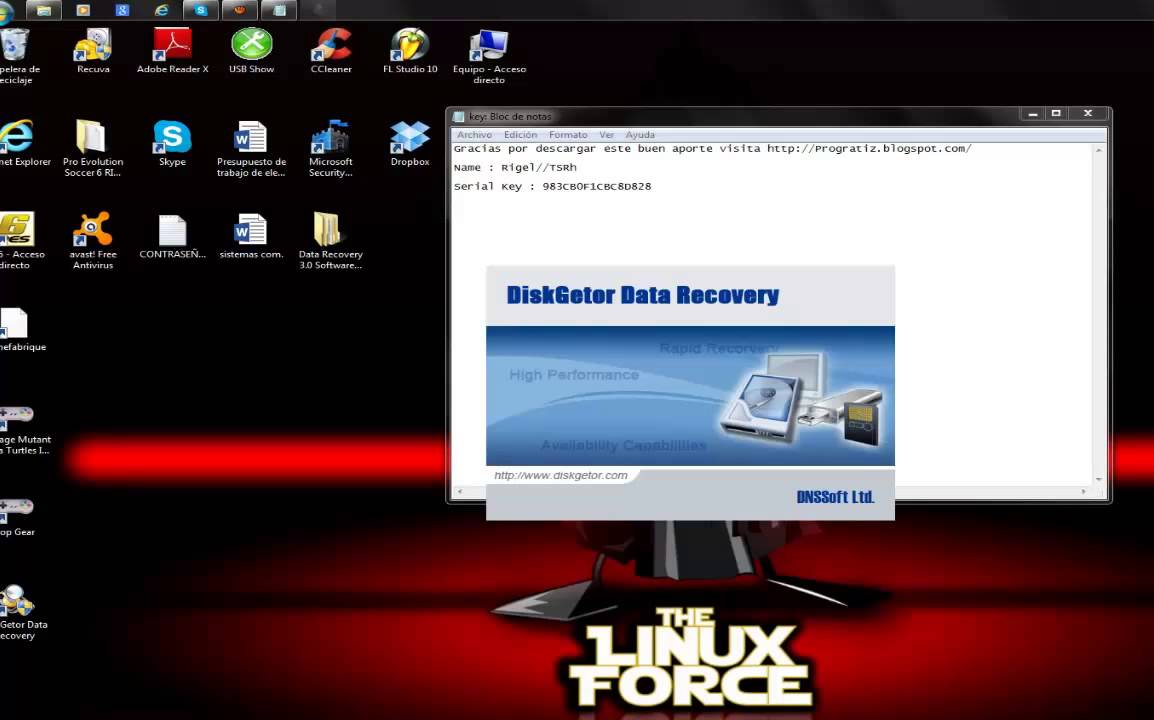This screenshot has width=1154, height=720.
Task: Click the key: Bloc de notas title bar
Action: tap(736, 116)
